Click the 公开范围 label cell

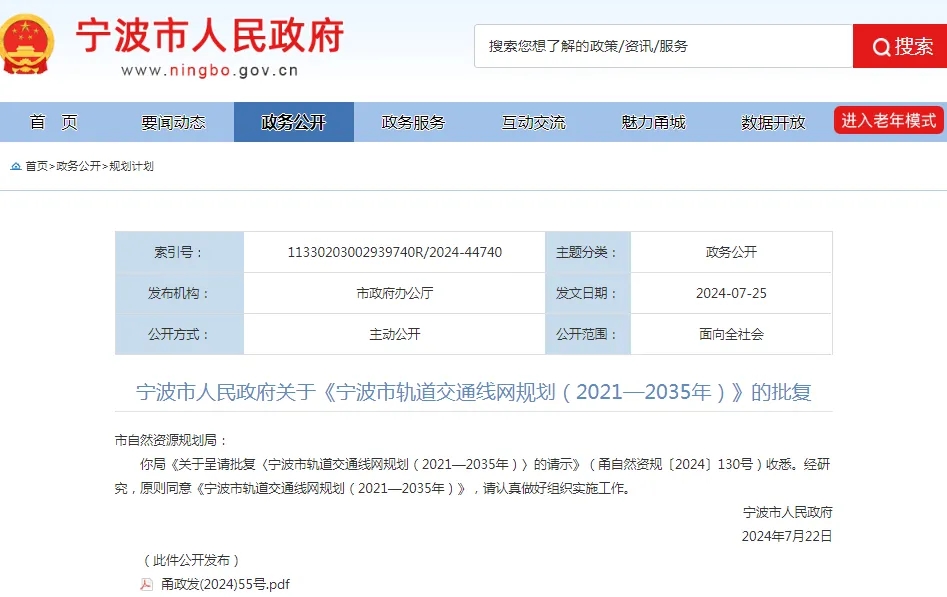point(588,334)
